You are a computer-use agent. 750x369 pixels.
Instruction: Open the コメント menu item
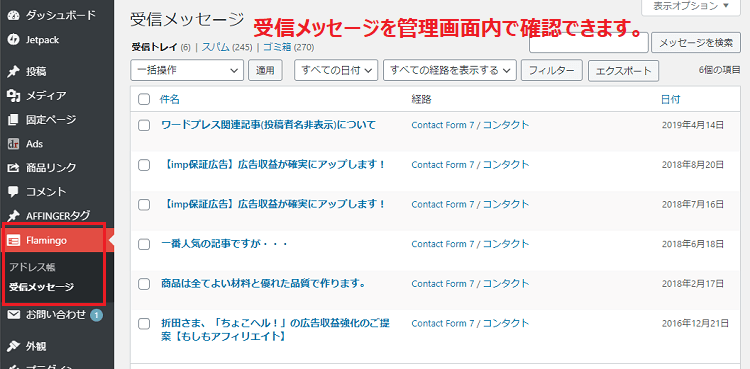(x=46, y=192)
